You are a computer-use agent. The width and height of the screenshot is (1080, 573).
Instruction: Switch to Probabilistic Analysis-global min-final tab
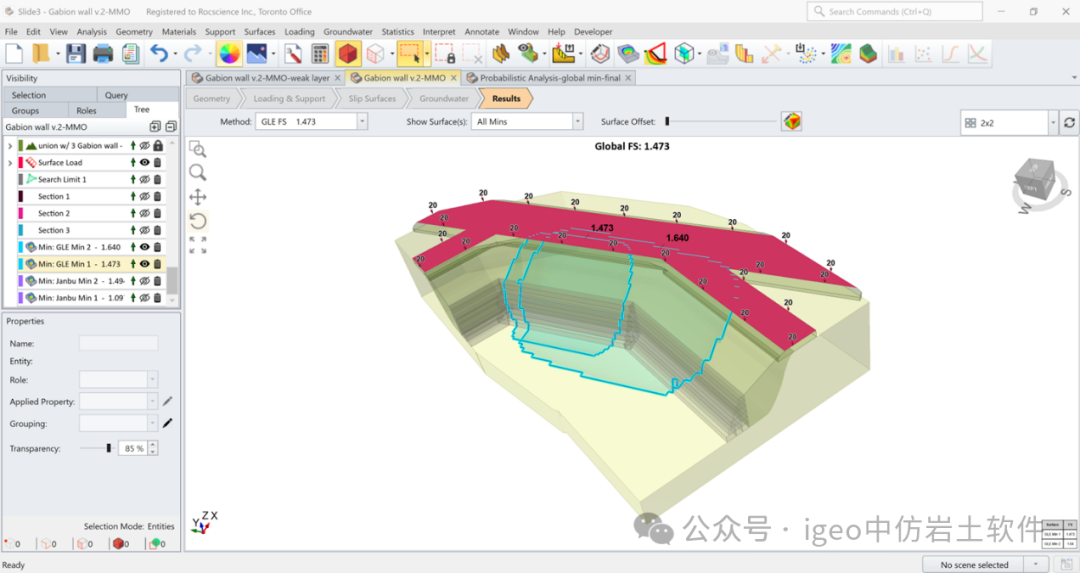click(549, 78)
